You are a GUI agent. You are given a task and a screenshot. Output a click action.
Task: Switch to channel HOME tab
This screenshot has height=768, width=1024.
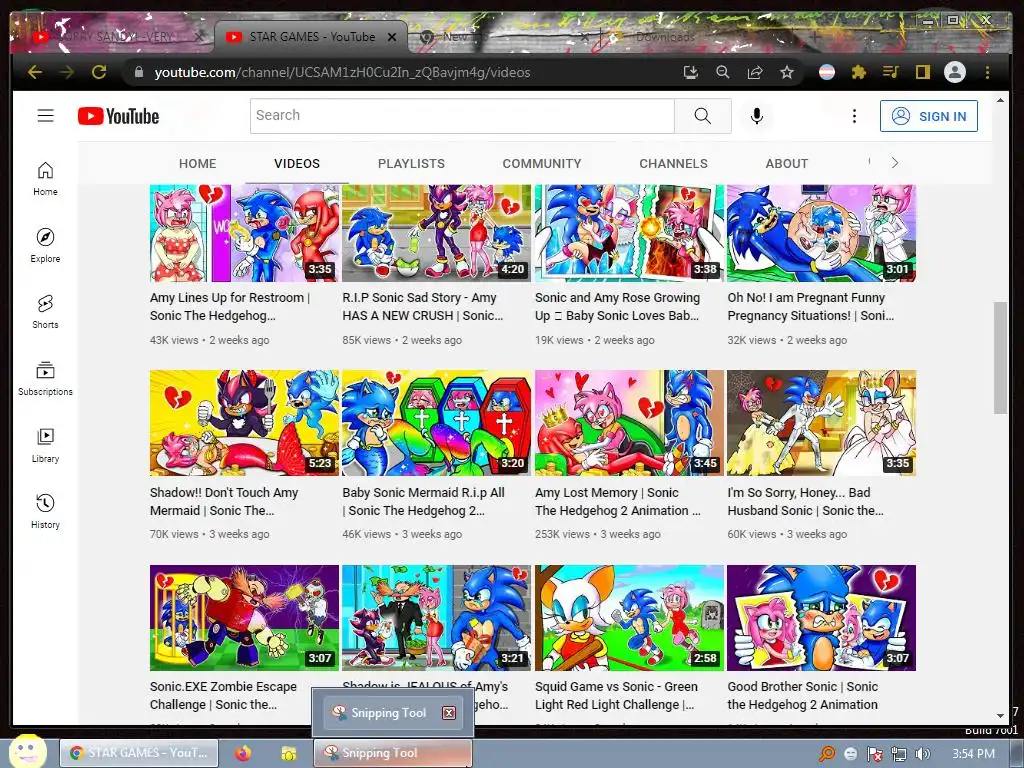tap(197, 163)
